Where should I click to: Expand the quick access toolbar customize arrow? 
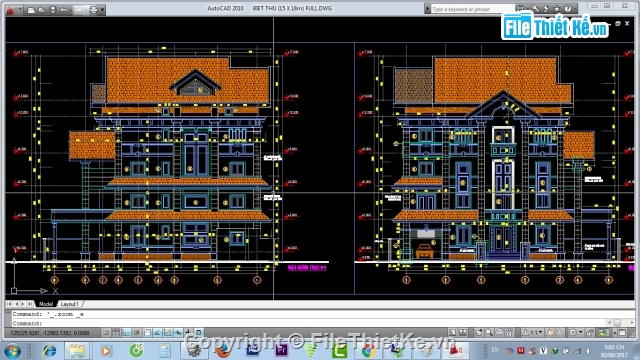pos(102,10)
